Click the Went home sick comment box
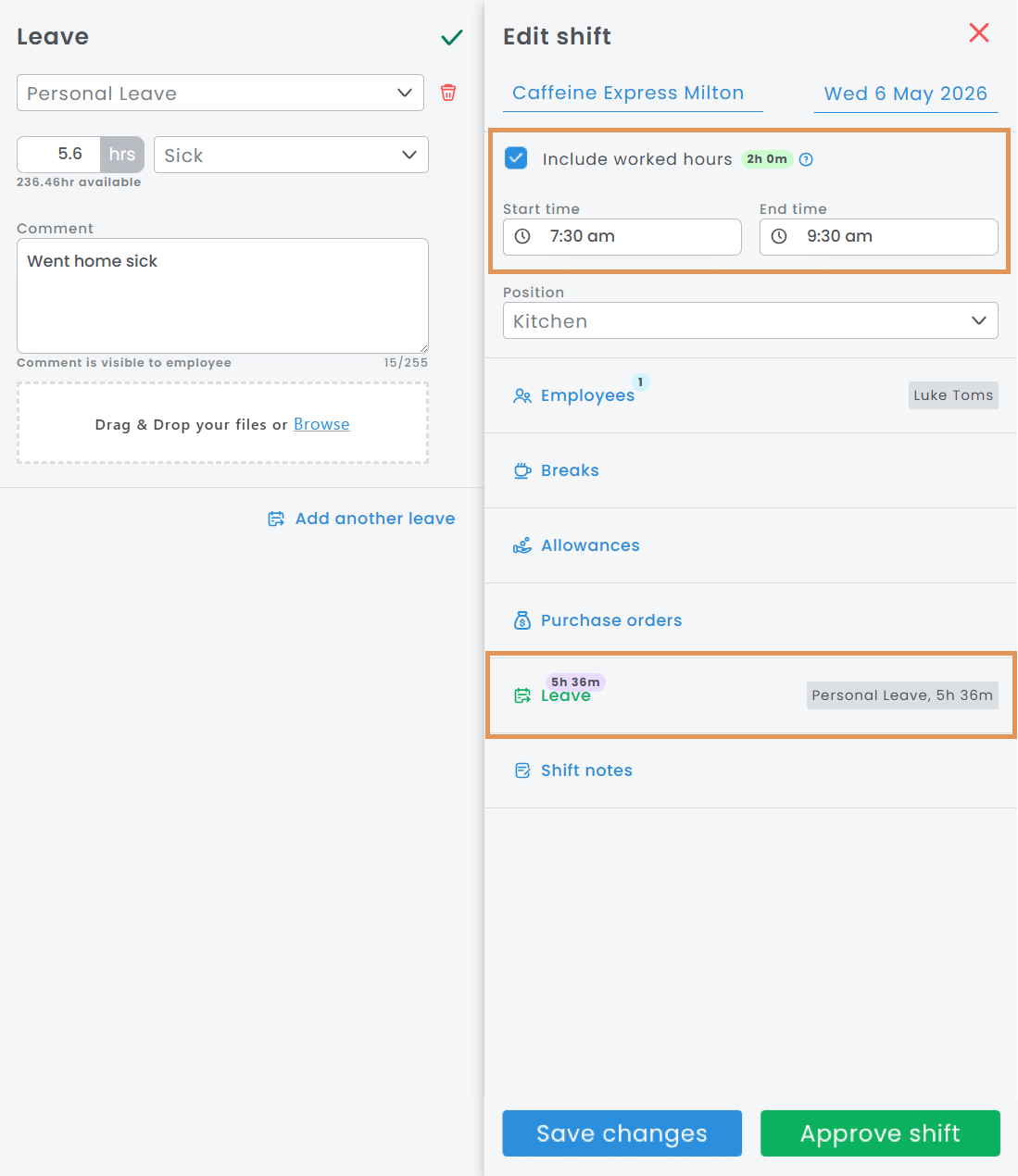Image resolution: width=1018 pixels, height=1176 pixels. coord(222,295)
